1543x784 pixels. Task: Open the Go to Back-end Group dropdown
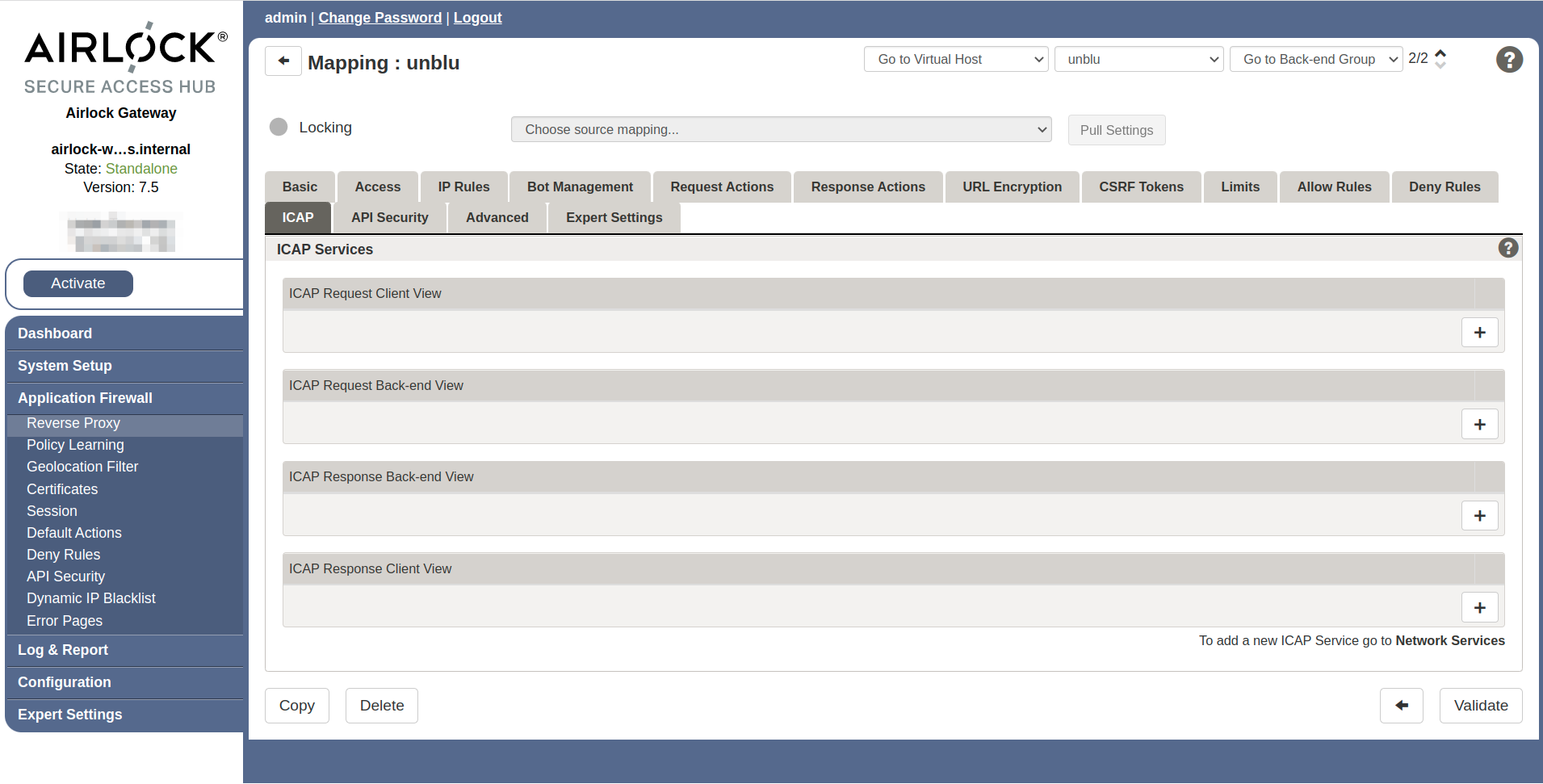(1315, 59)
